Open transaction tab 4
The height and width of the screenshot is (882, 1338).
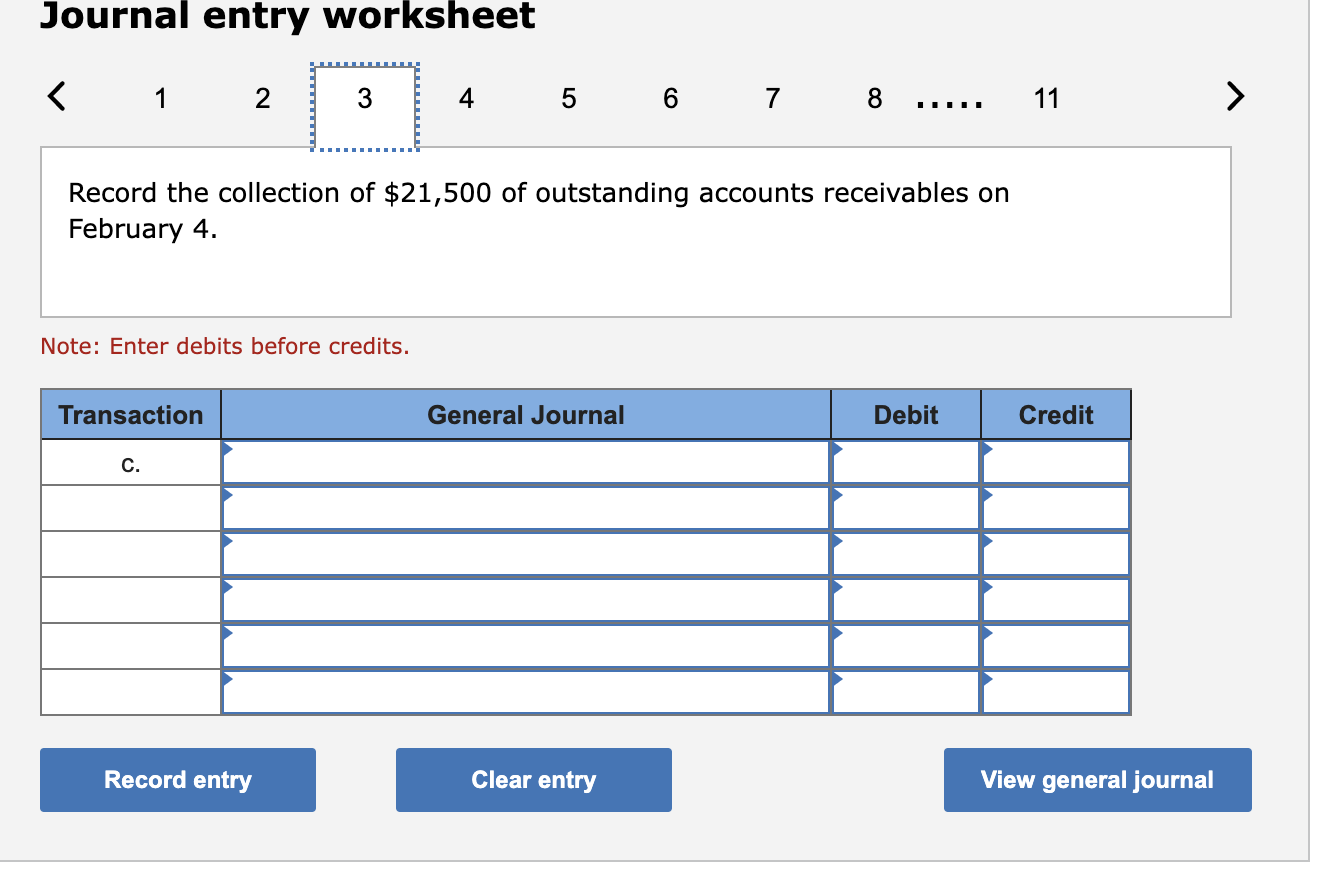(x=466, y=98)
